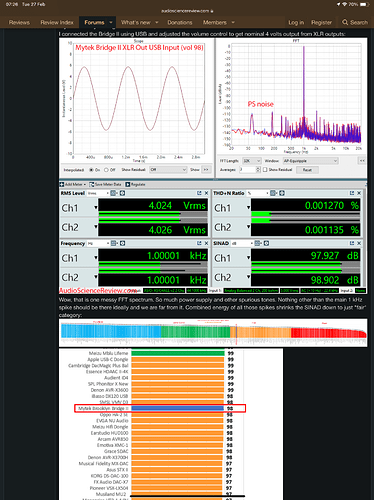Open the FFT Window AP-Equiripple dropdown
Screen dimensions: 374x500
(x=310, y=161)
